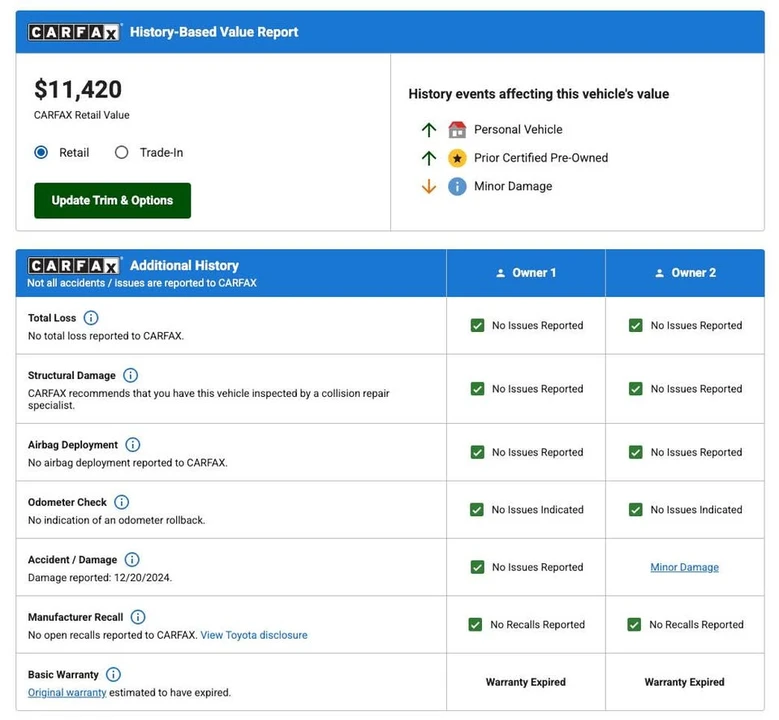
Task: Select the Trade-In radio button
Action: tap(122, 152)
